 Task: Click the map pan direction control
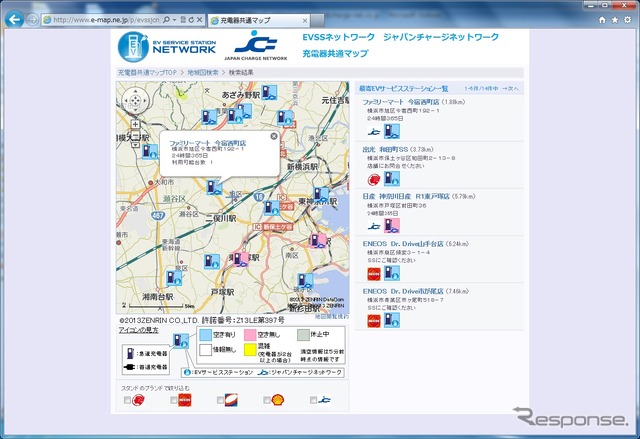tap(135, 100)
